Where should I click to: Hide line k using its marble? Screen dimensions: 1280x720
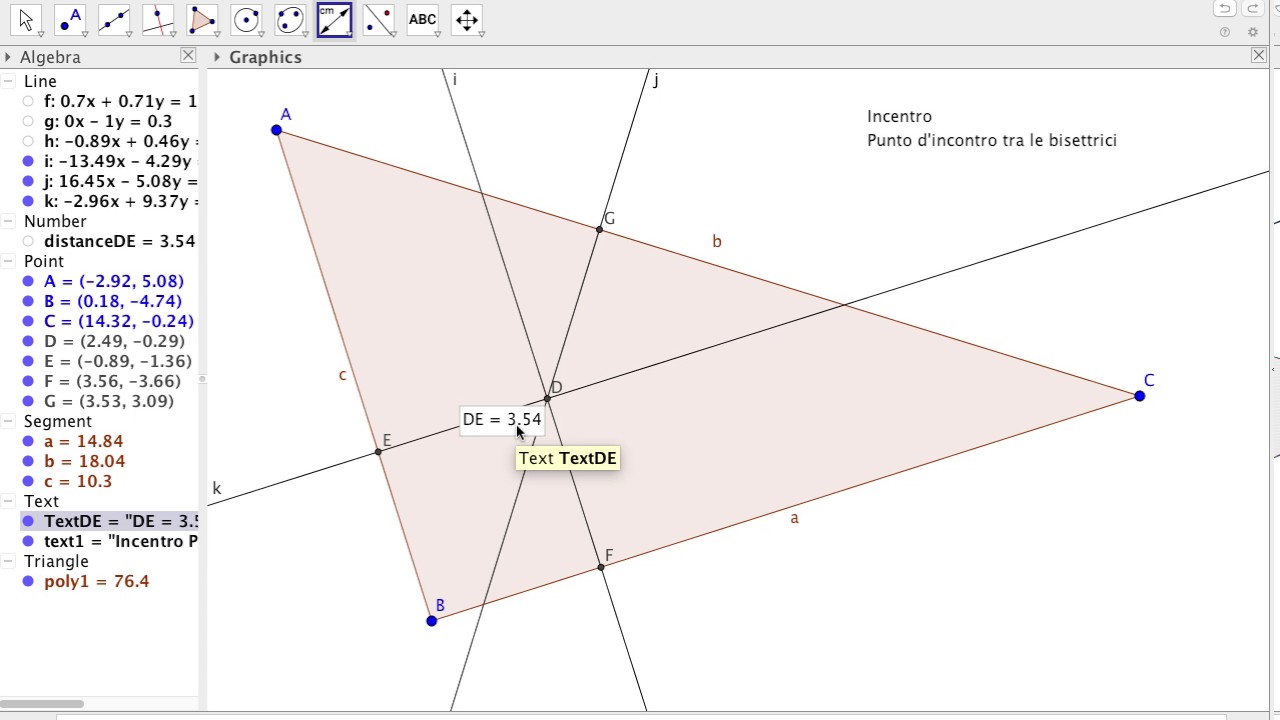point(28,201)
